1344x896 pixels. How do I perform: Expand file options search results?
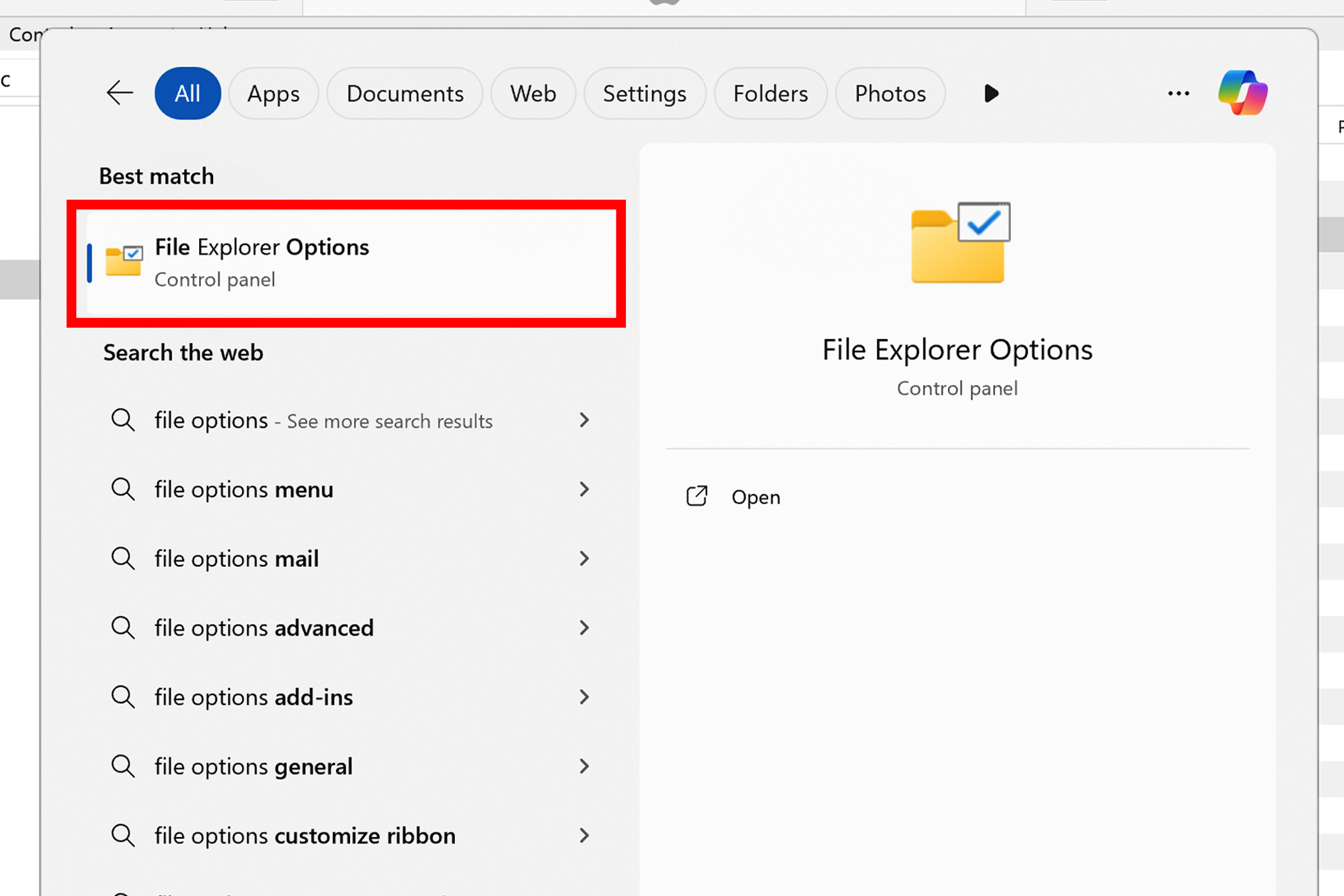pyautogui.click(x=585, y=420)
